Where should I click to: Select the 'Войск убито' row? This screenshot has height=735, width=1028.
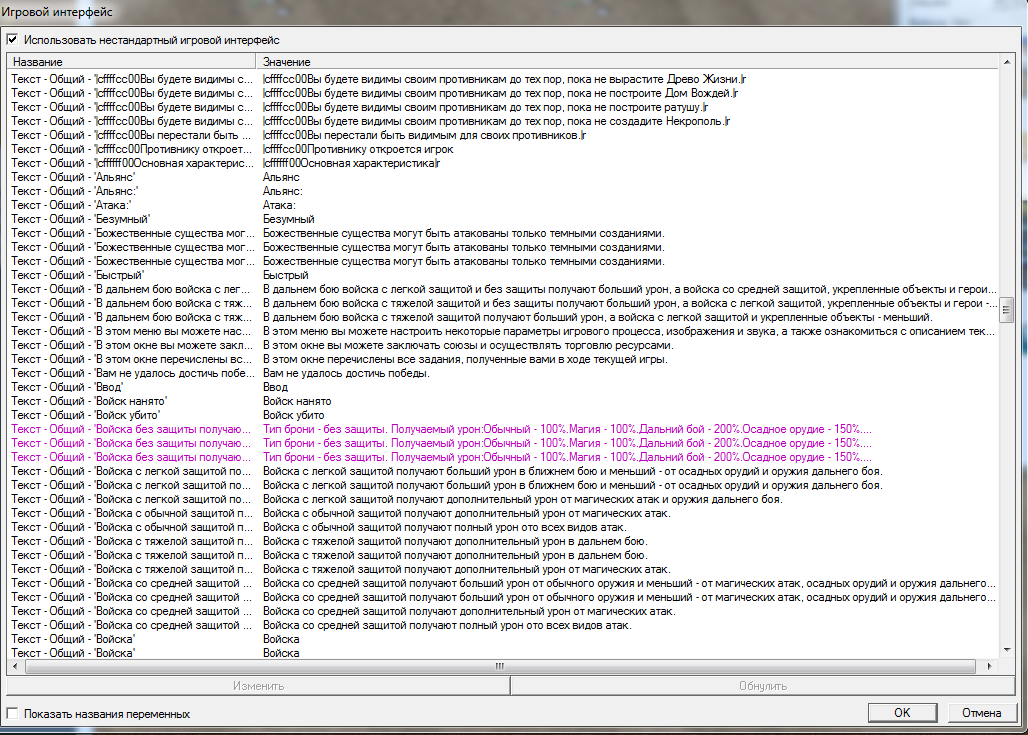[503, 415]
